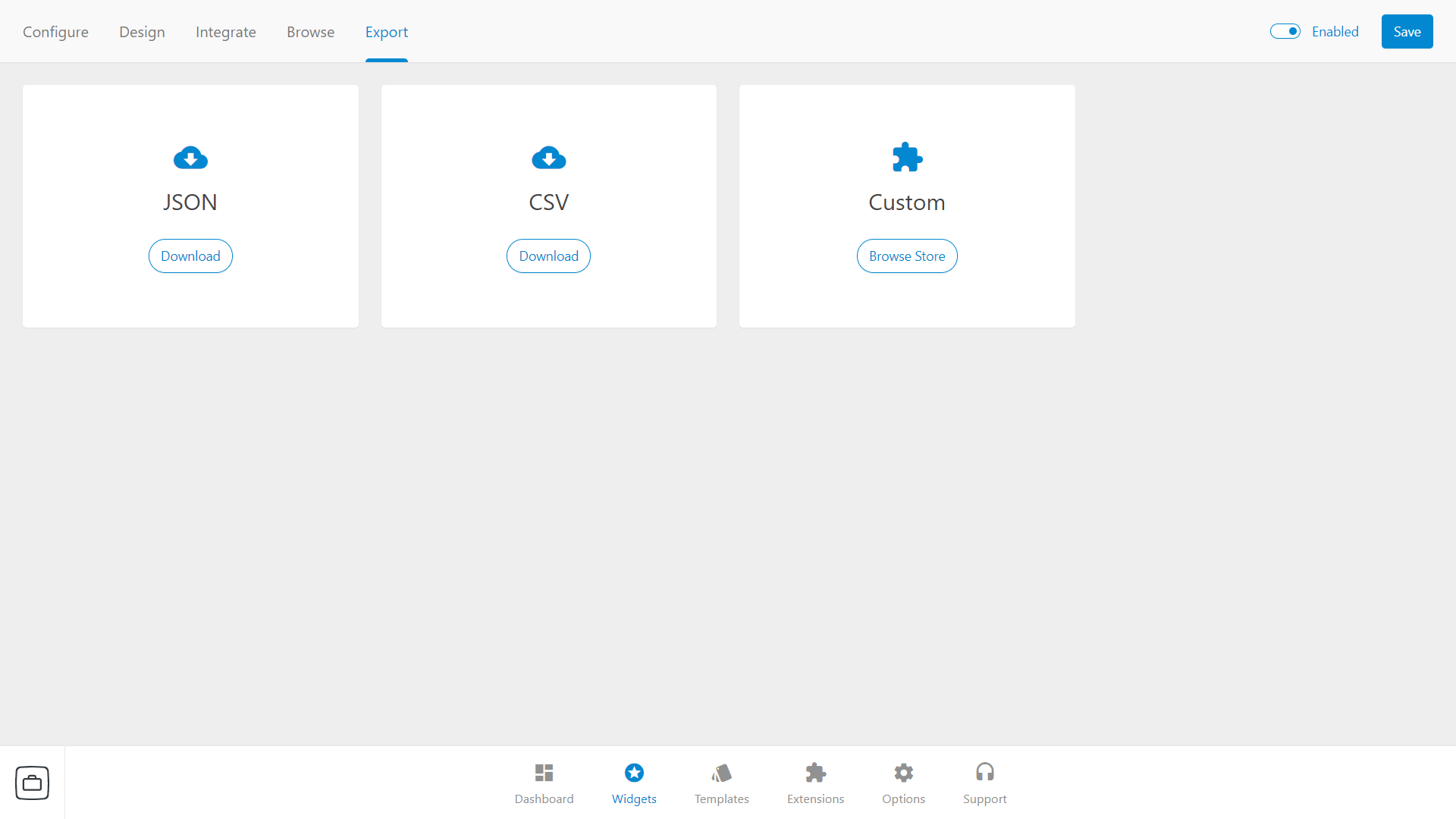Switch to the Design tab

pos(142,32)
